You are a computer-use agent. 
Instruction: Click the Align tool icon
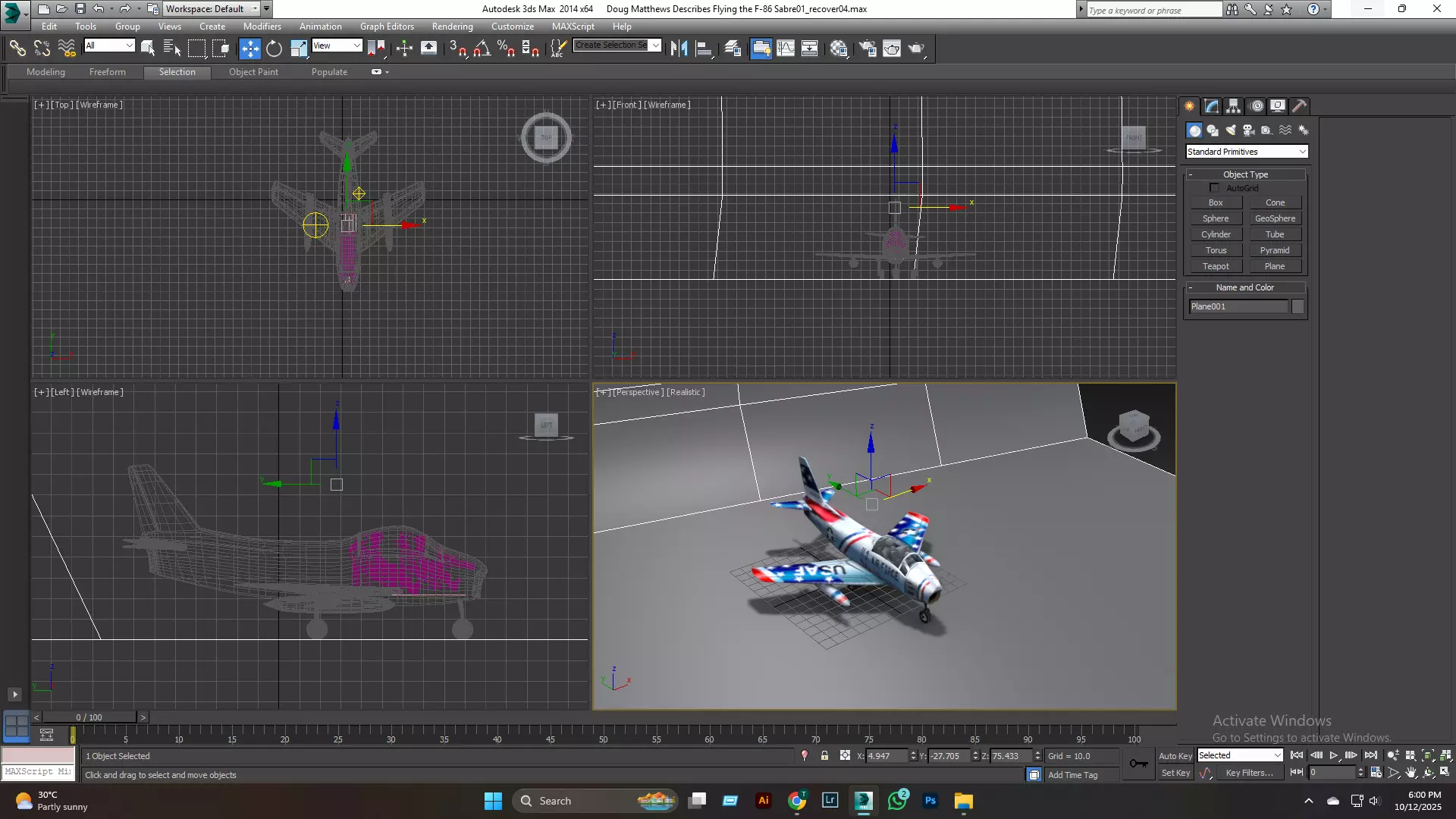[x=704, y=49]
